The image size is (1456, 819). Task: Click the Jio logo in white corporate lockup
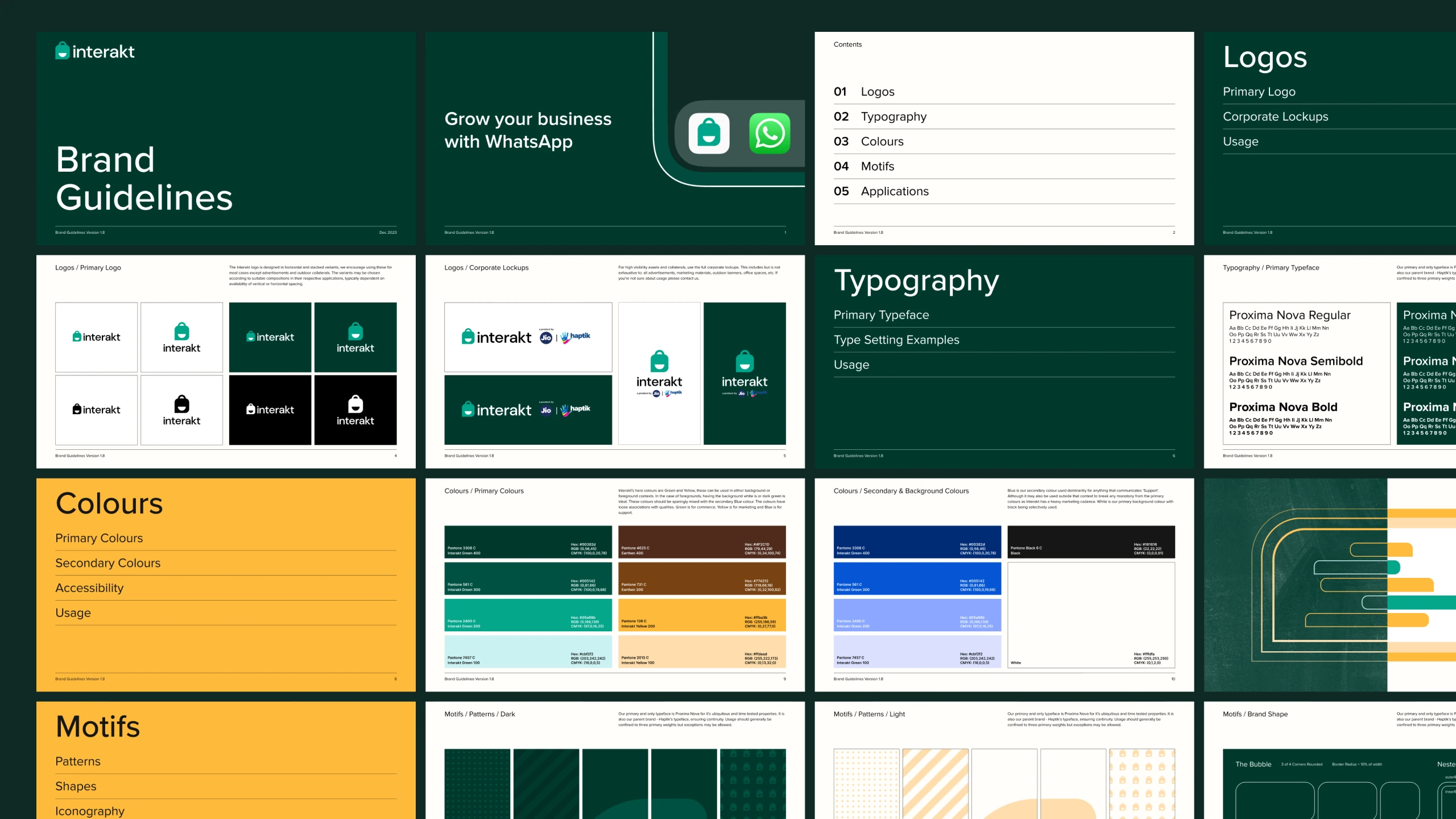tap(546, 337)
